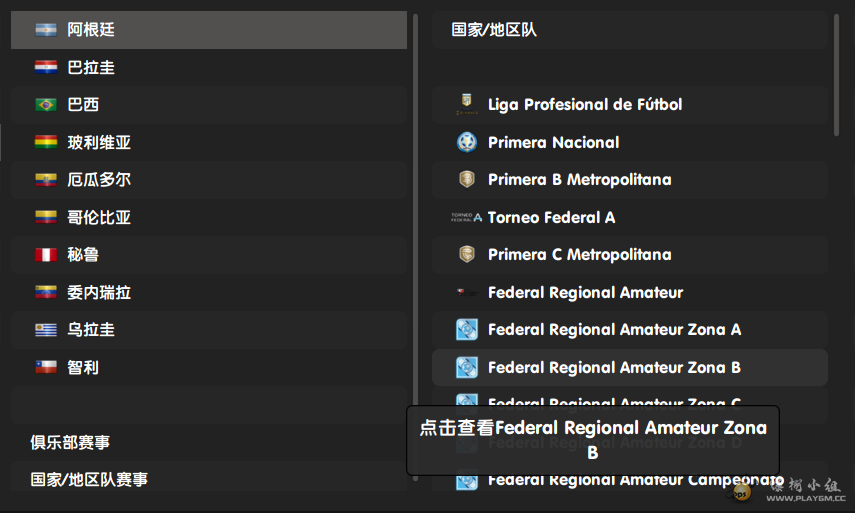Select 乌拉圭 in the nations list
The height and width of the screenshot is (513, 855).
91,330
